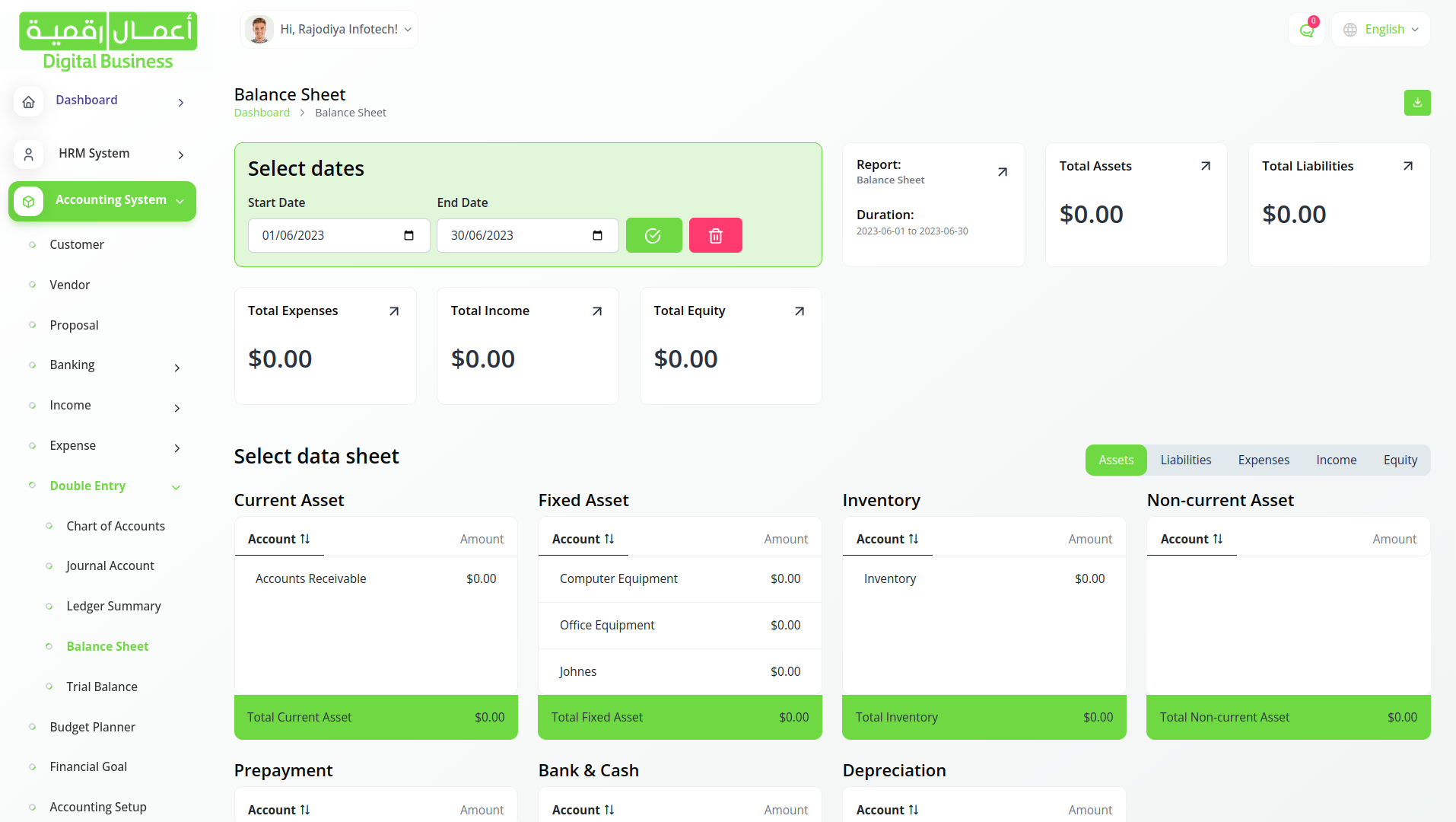Sort Inventory table by Account column
The width and height of the screenshot is (1456, 822).
pyautogui.click(x=888, y=539)
